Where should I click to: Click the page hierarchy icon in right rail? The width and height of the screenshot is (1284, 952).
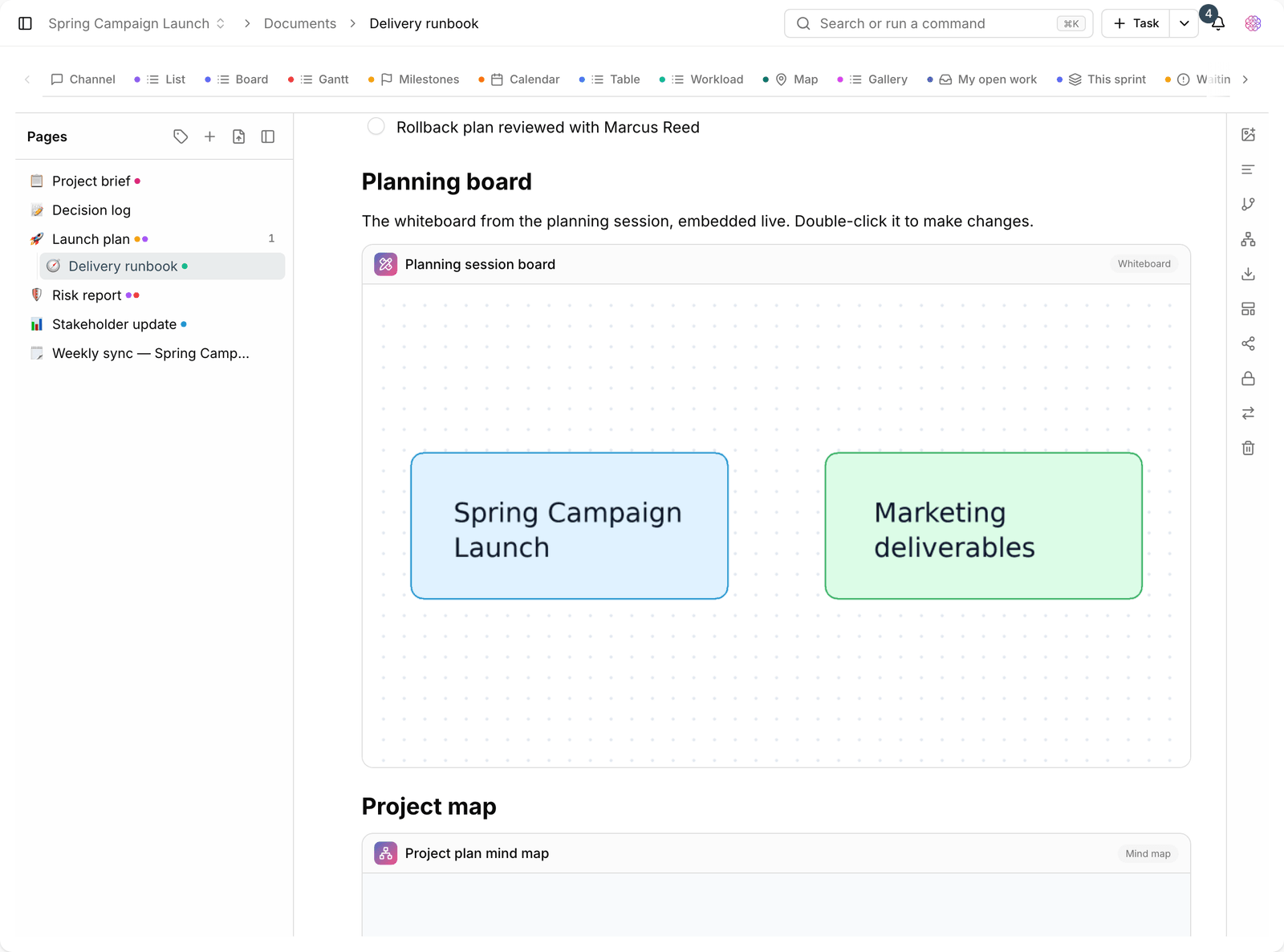(1248, 239)
